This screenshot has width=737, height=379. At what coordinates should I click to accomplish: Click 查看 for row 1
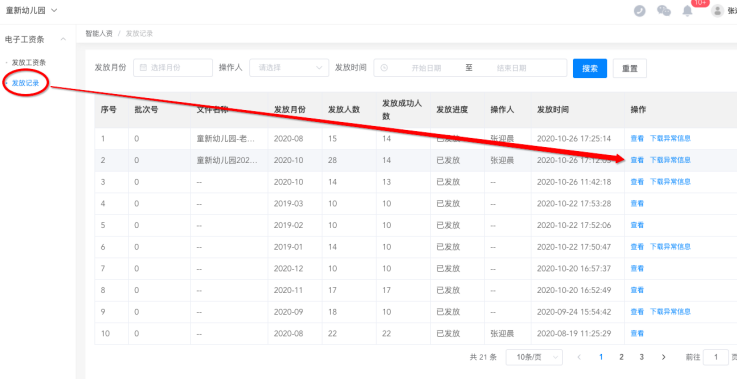coord(637,138)
